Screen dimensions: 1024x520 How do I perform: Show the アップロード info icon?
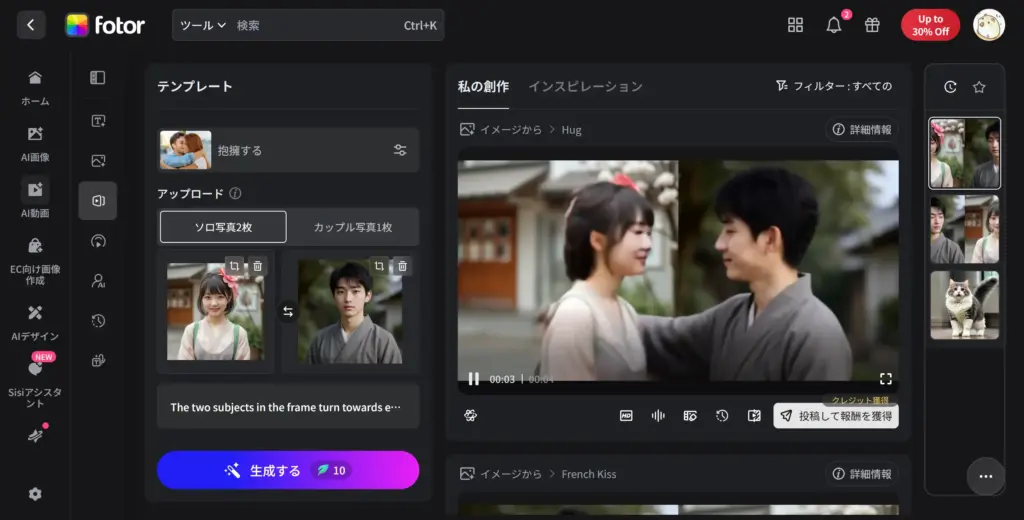coord(235,193)
